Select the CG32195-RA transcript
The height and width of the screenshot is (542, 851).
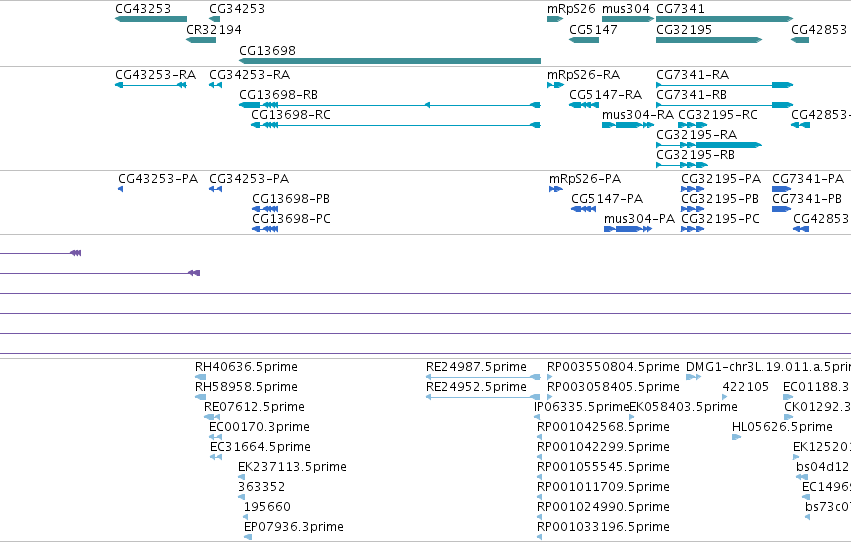point(709,145)
